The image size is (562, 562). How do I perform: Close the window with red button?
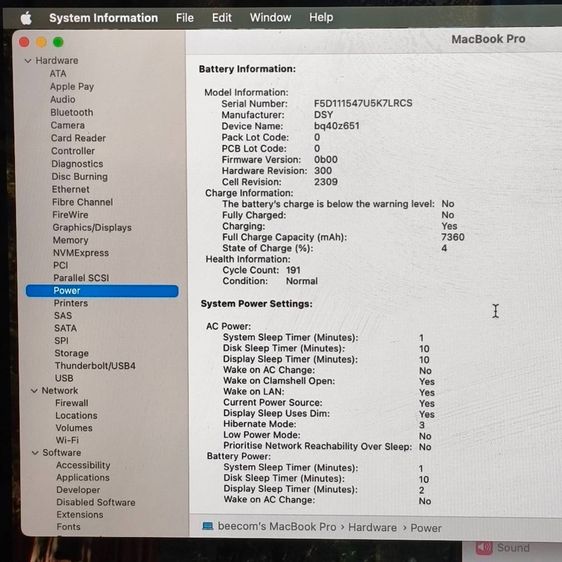click(24, 42)
